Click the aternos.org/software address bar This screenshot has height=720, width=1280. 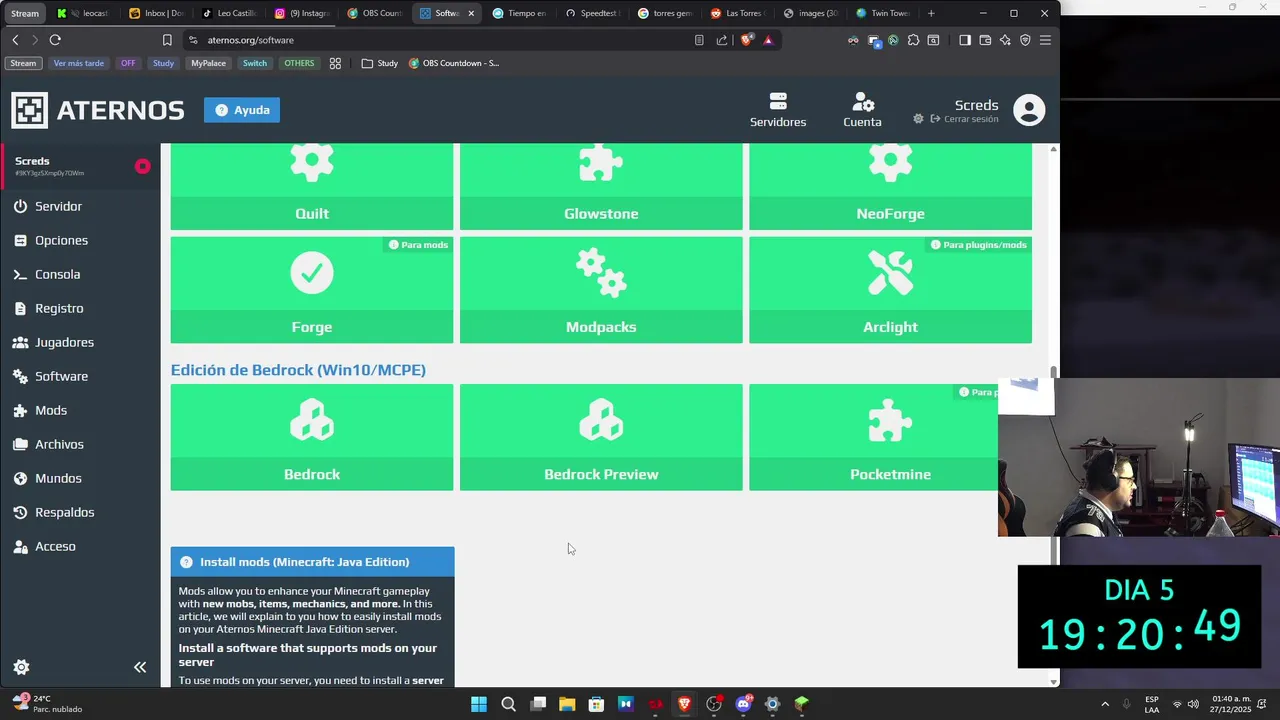tap(250, 40)
